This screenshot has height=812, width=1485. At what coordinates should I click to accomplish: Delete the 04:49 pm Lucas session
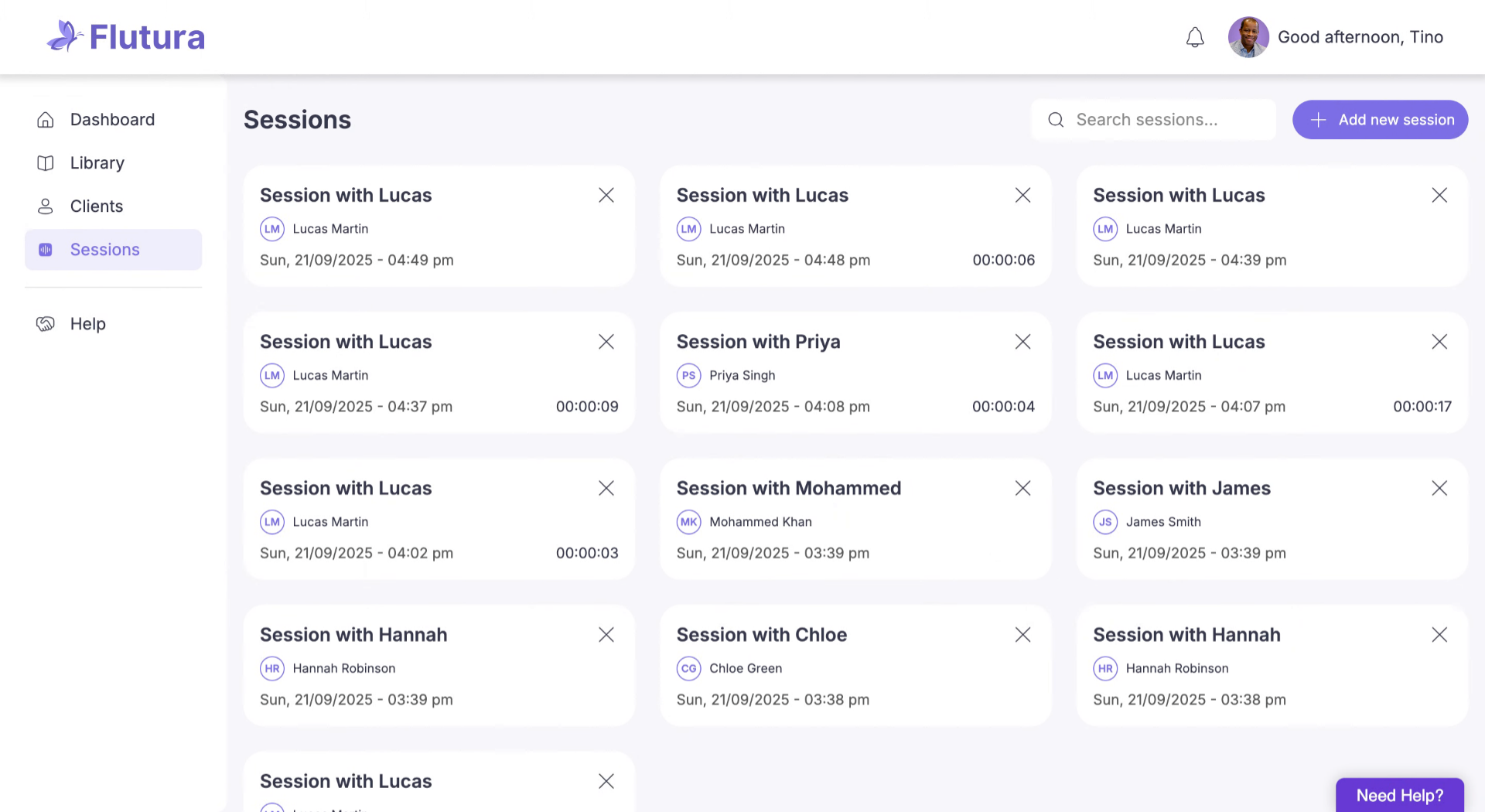606,196
